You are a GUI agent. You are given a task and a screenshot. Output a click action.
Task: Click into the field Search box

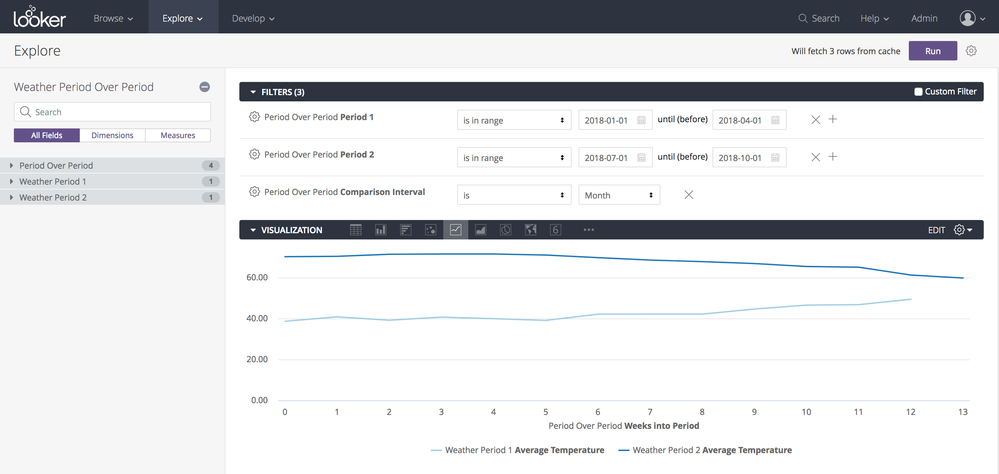pyautogui.click(x=112, y=111)
